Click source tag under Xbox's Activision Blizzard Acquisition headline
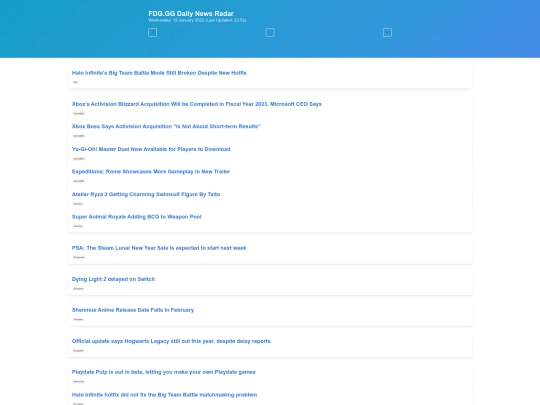The width and height of the screenshot is (540, 405). click(x=79, y=113)
